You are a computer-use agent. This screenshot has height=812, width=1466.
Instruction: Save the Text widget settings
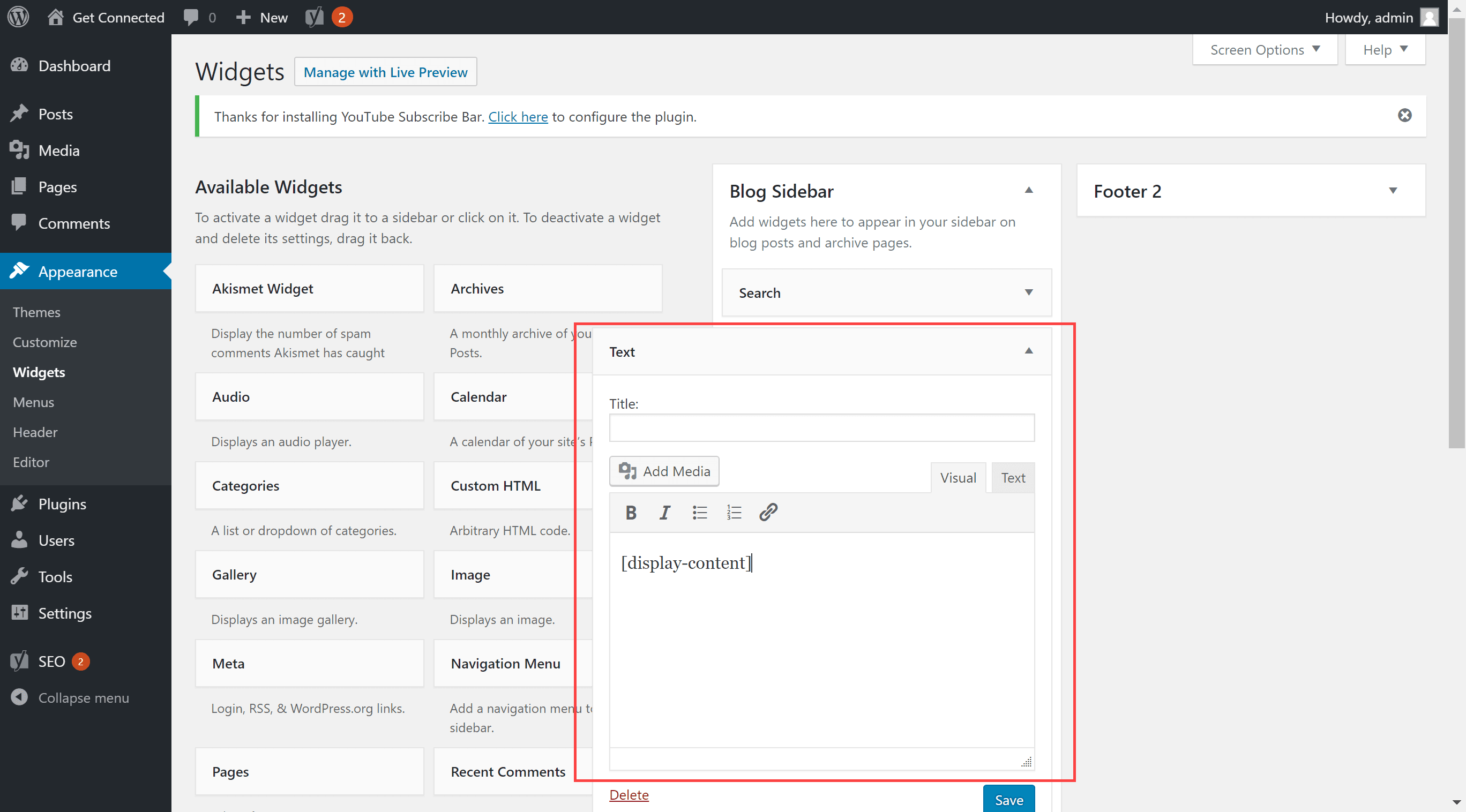point(1008,800)
